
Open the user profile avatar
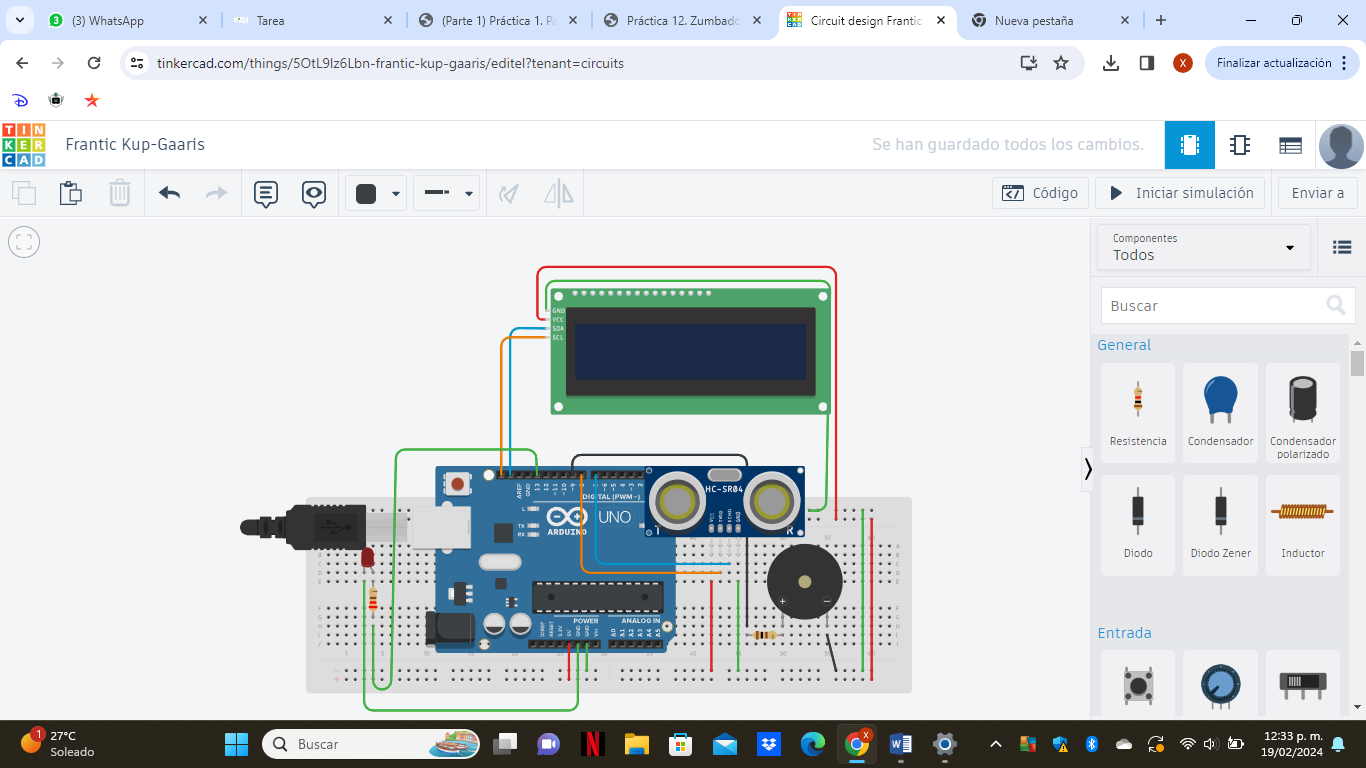pyautogui.click(x=1341, y=146)
